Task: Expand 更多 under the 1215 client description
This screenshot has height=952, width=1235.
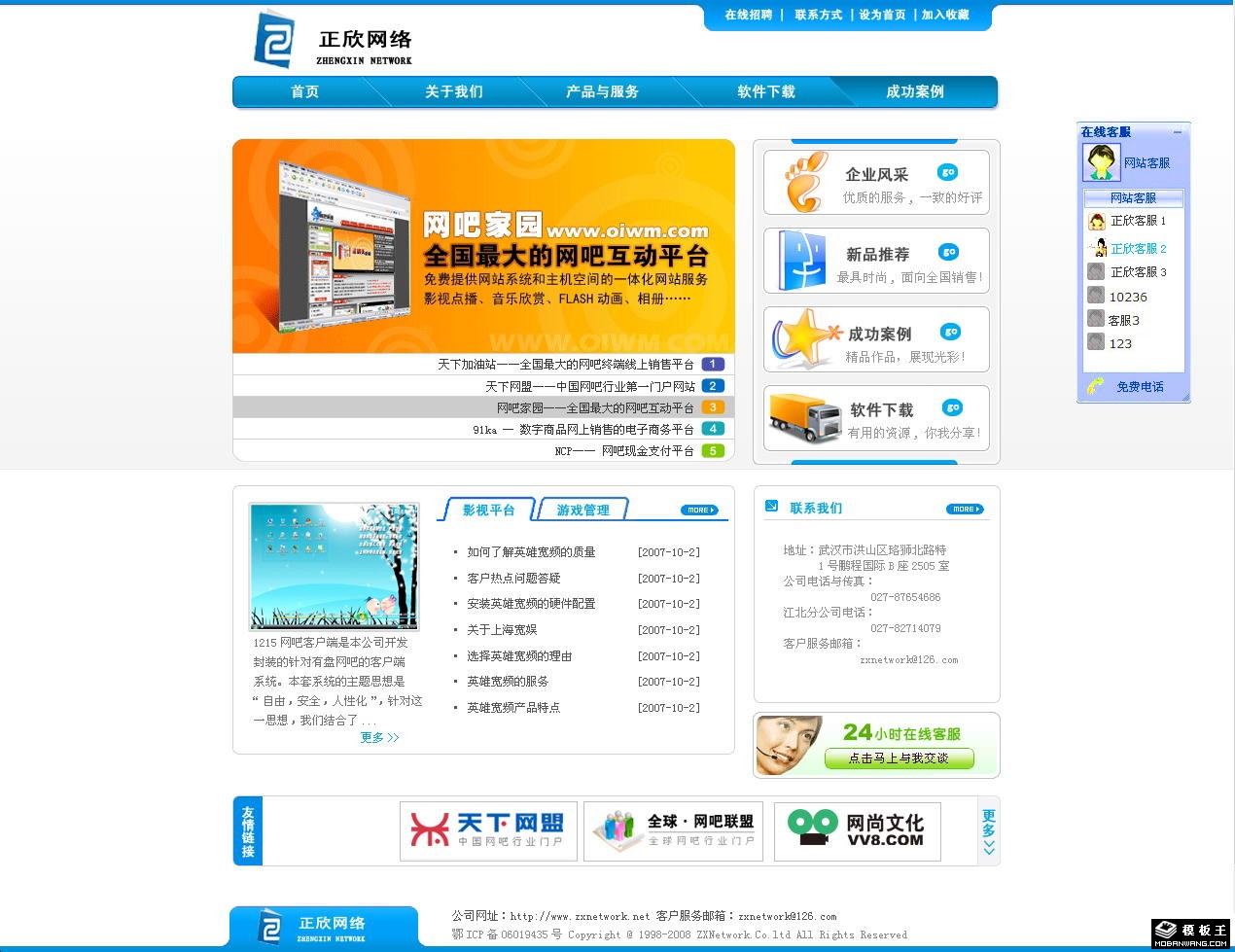Action: coord(379,738)
